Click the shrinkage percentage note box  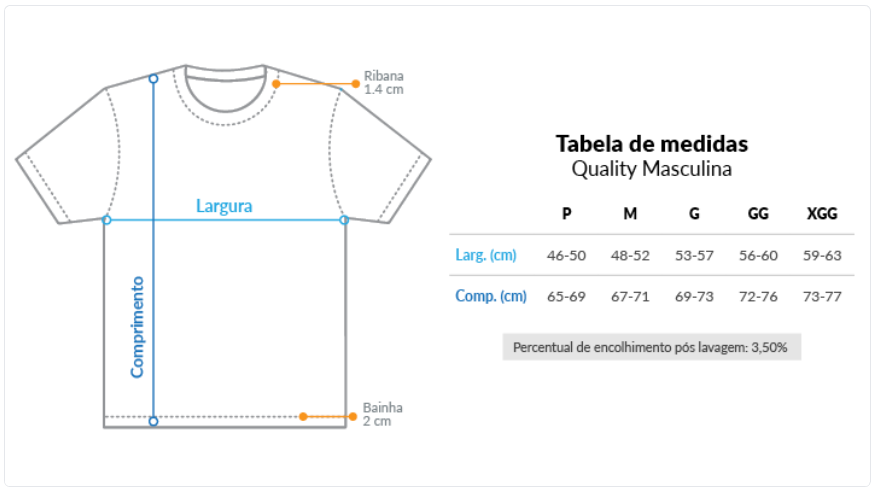coord(652,347)
